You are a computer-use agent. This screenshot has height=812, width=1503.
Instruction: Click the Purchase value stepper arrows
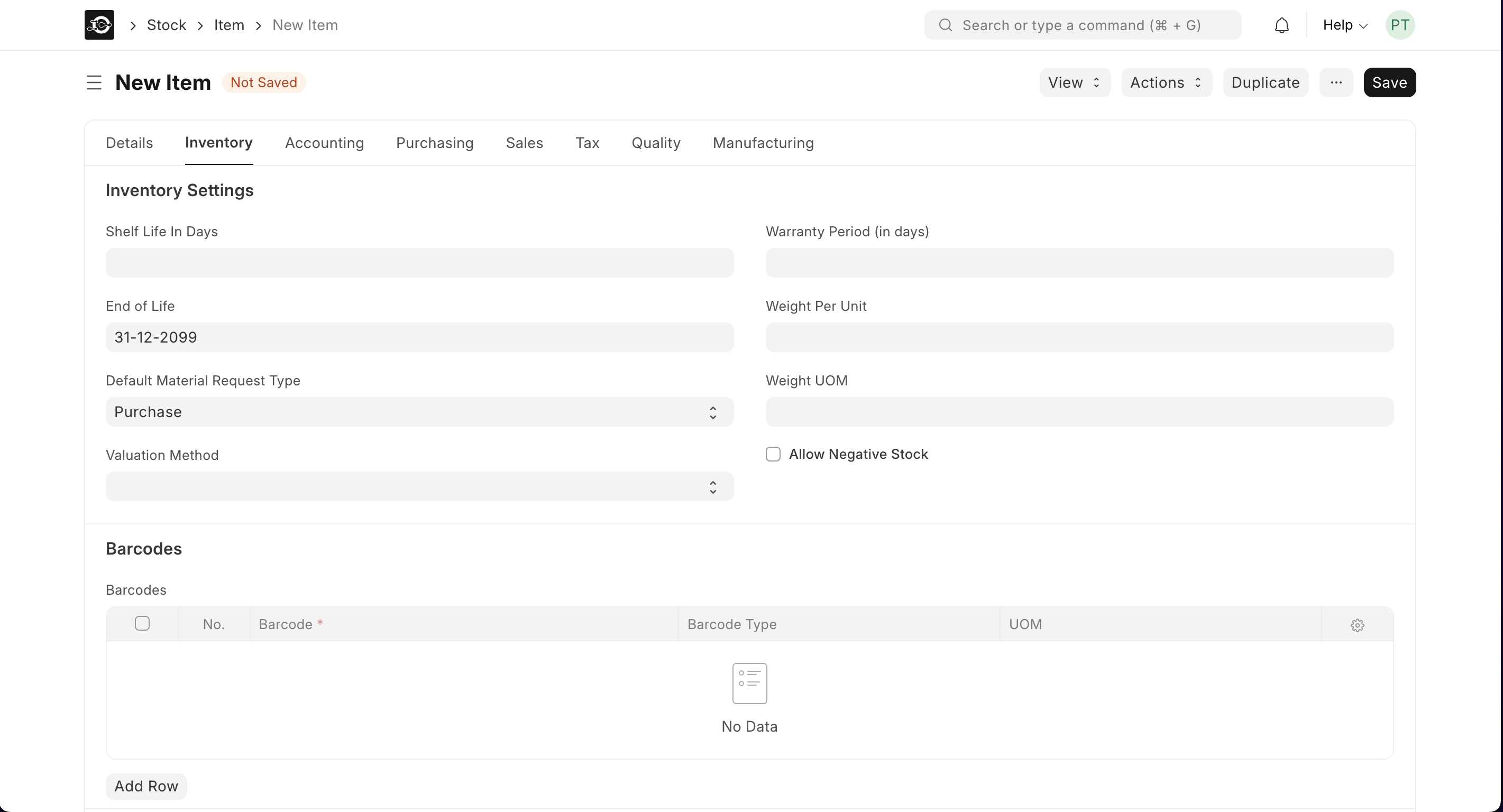click(x=712, y=412)
